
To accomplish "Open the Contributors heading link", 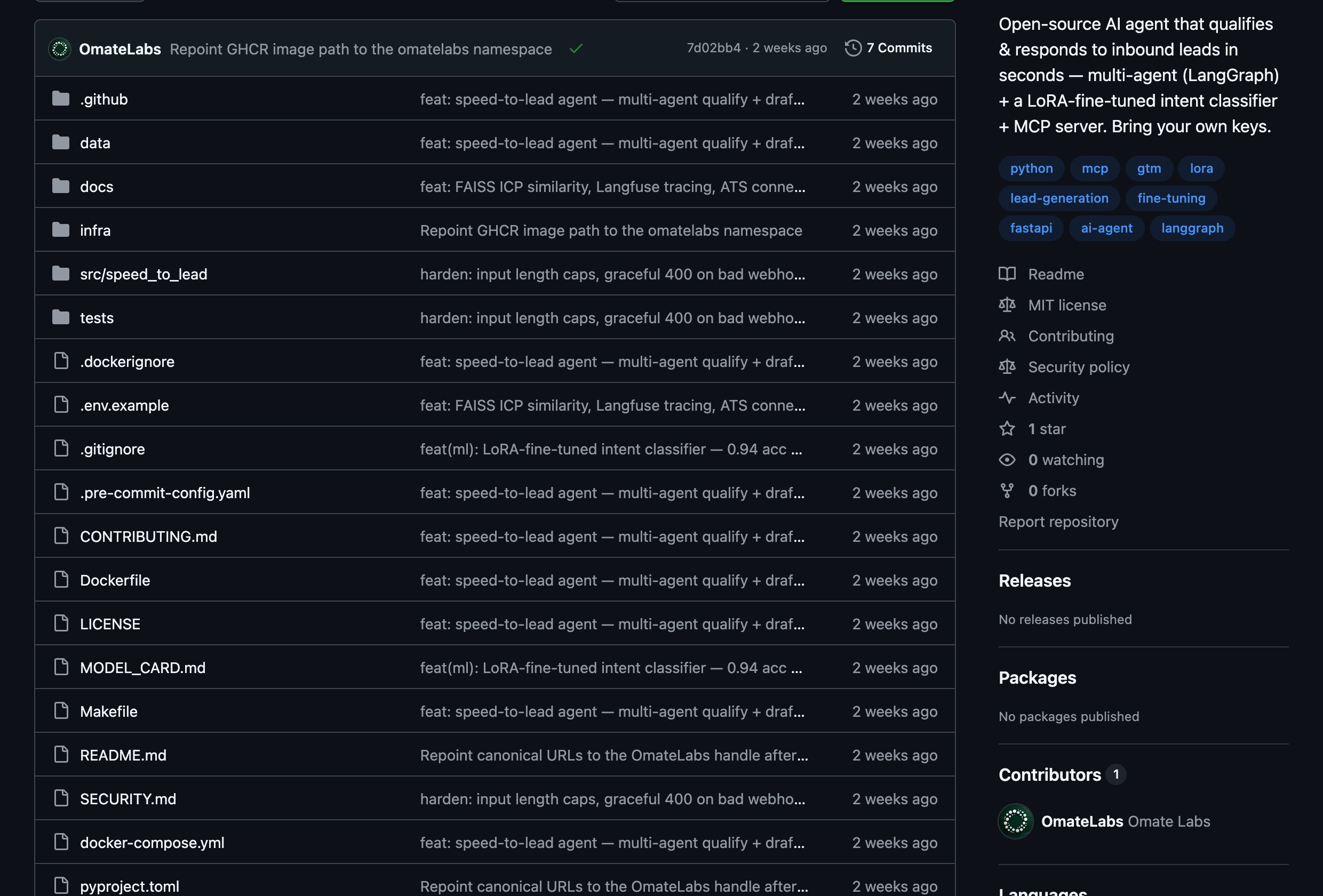I will (x=1062, y=775).
